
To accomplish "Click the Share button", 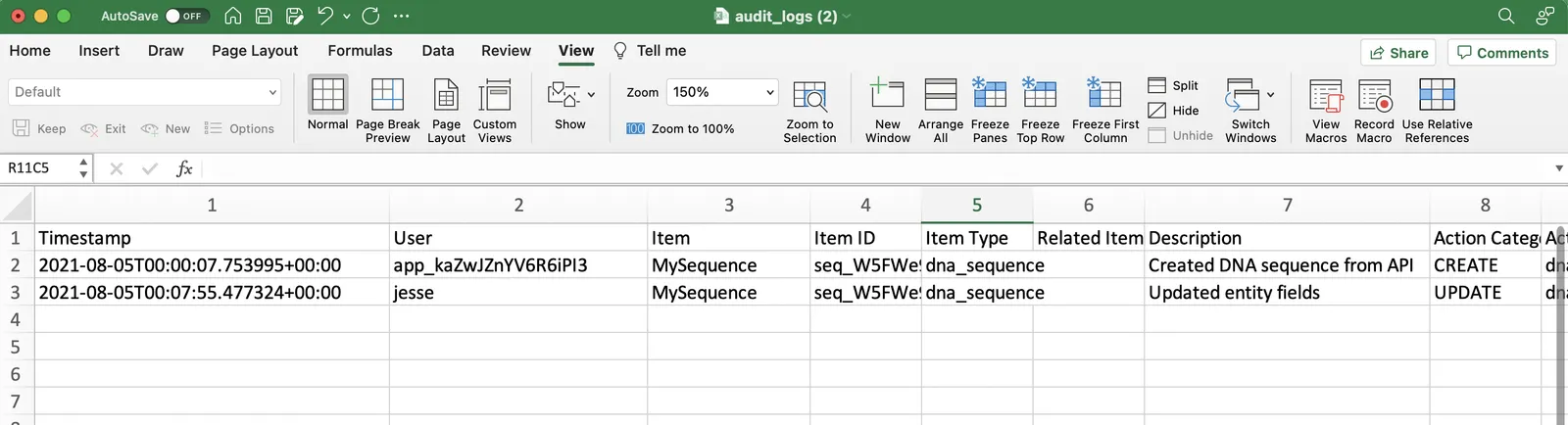I will tap(1398, 53).
